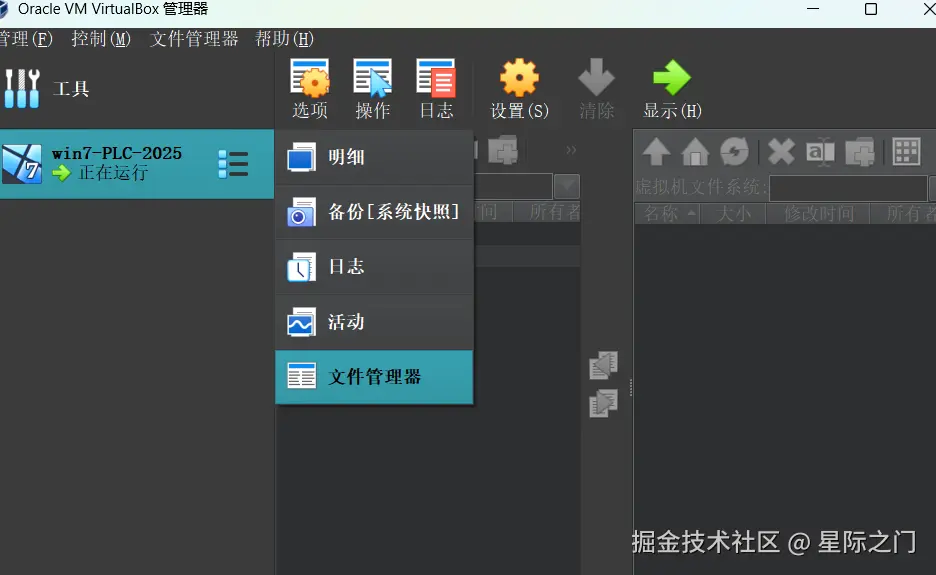
Task: Open the 日志 toolbar button
Action: [x=436, y=88]
